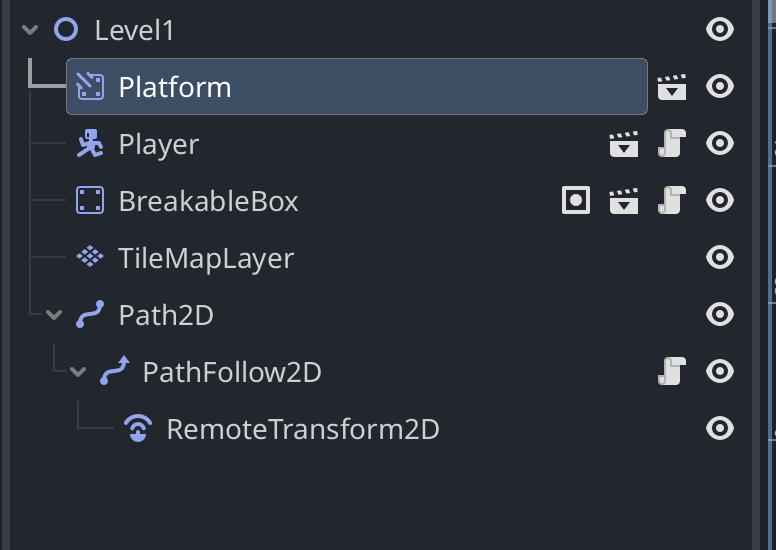Open the Player scene instance icon

(x=624, y=145)
